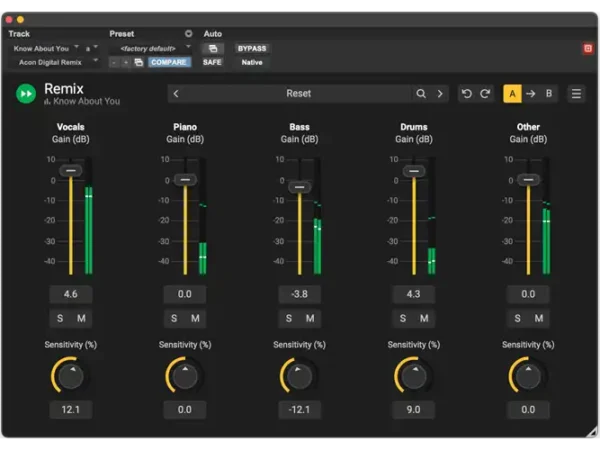Screen dimensions: 600x450
Task: Open the Acon Digital Remix plugin dropdown
Action: (x=55, y=62)
